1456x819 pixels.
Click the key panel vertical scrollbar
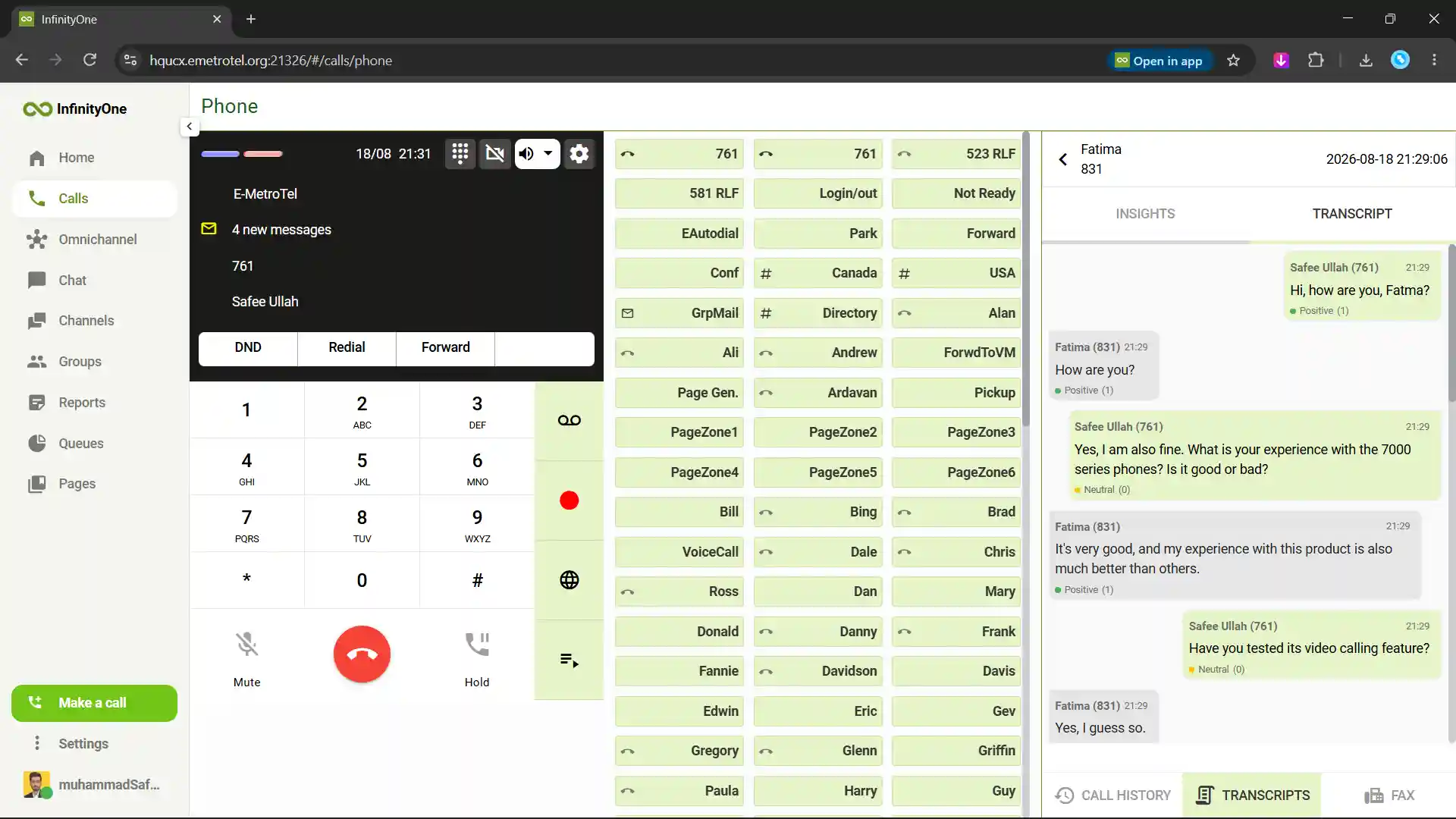[x=1026, y=281]
